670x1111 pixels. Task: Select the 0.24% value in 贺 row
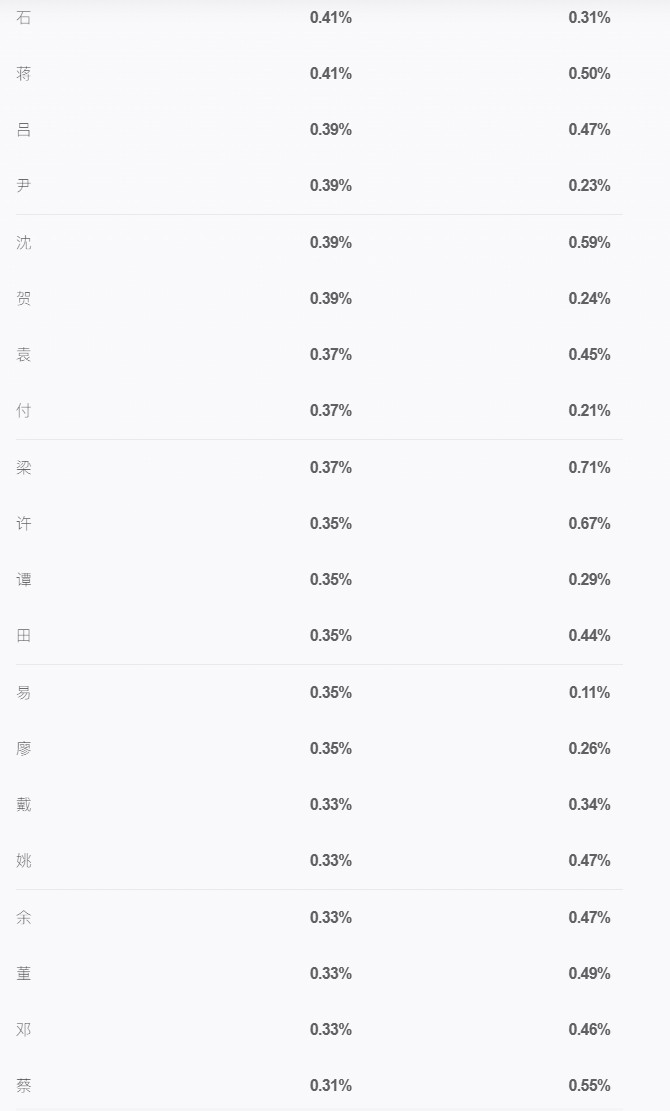click(589, 299)
